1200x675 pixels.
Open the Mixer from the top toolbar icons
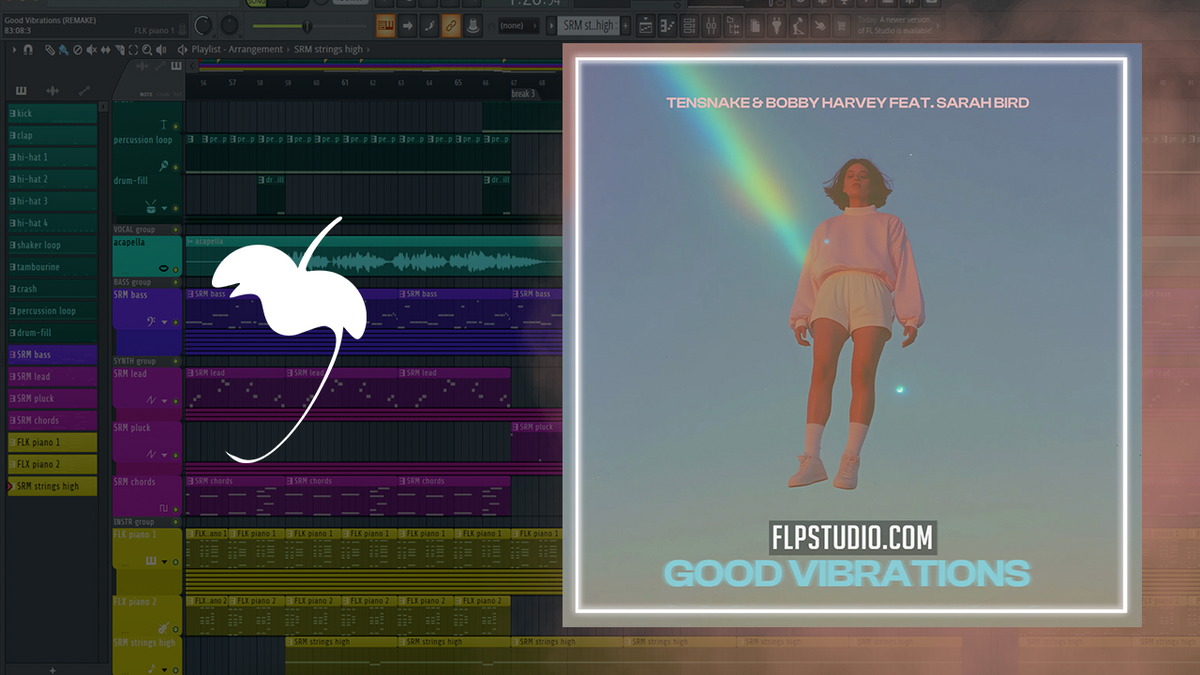point(712,27)
